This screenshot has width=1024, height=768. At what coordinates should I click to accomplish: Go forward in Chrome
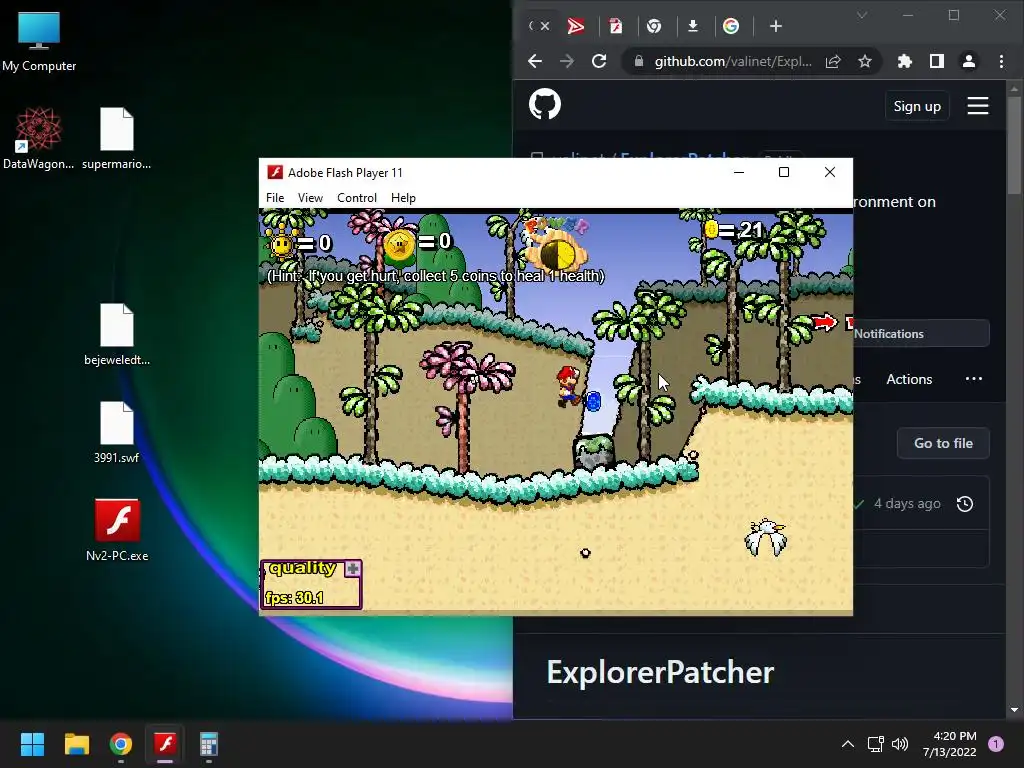click(567, 61)
